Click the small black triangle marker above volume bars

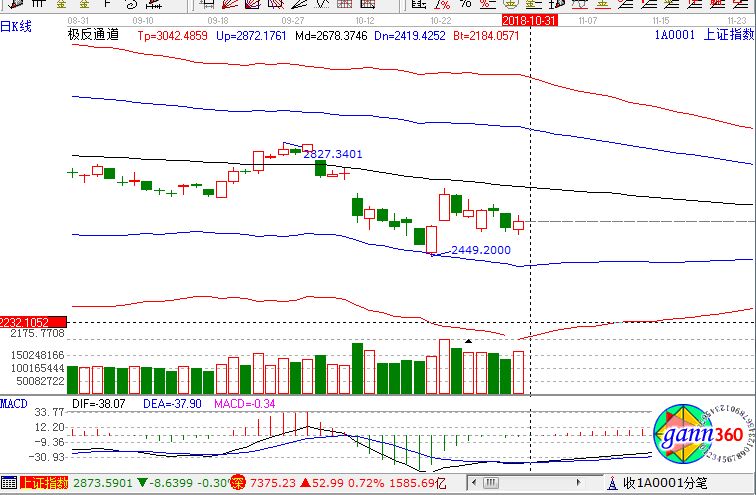[467, 342]
